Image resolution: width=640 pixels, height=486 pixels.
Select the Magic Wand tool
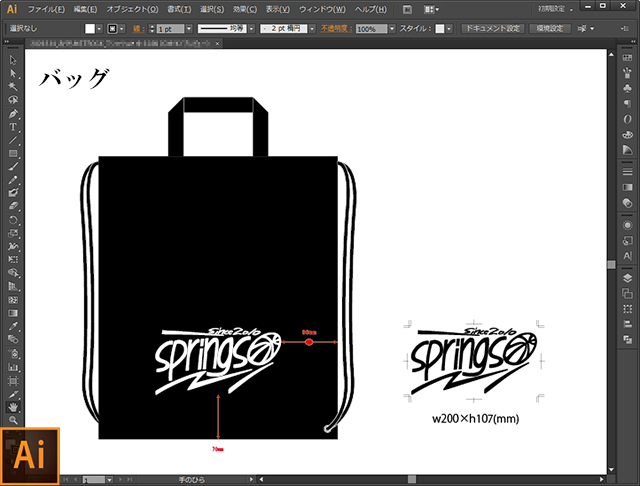(x=13, y=87)
